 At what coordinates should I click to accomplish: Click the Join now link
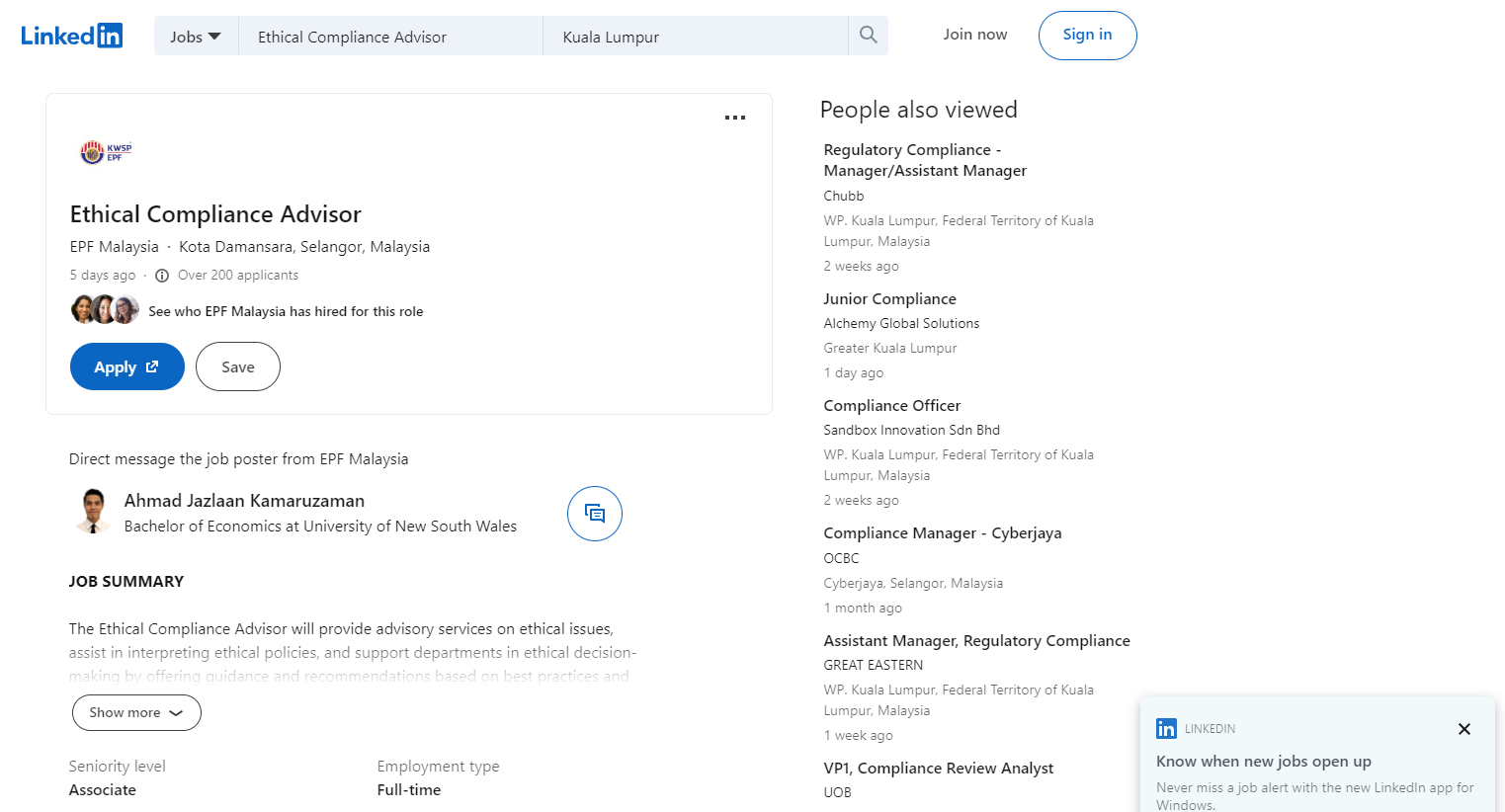(x=975, y=35)
